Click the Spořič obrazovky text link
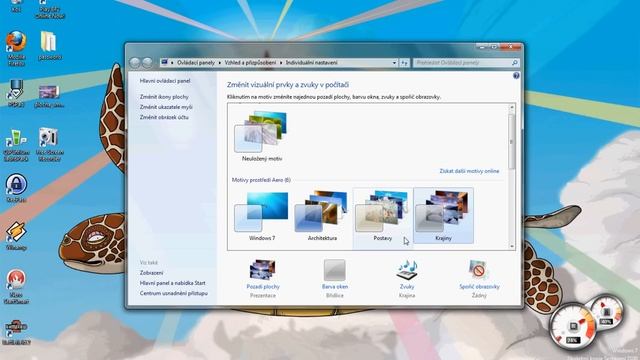Screen dimensions: 640x360 click(479, 287)
